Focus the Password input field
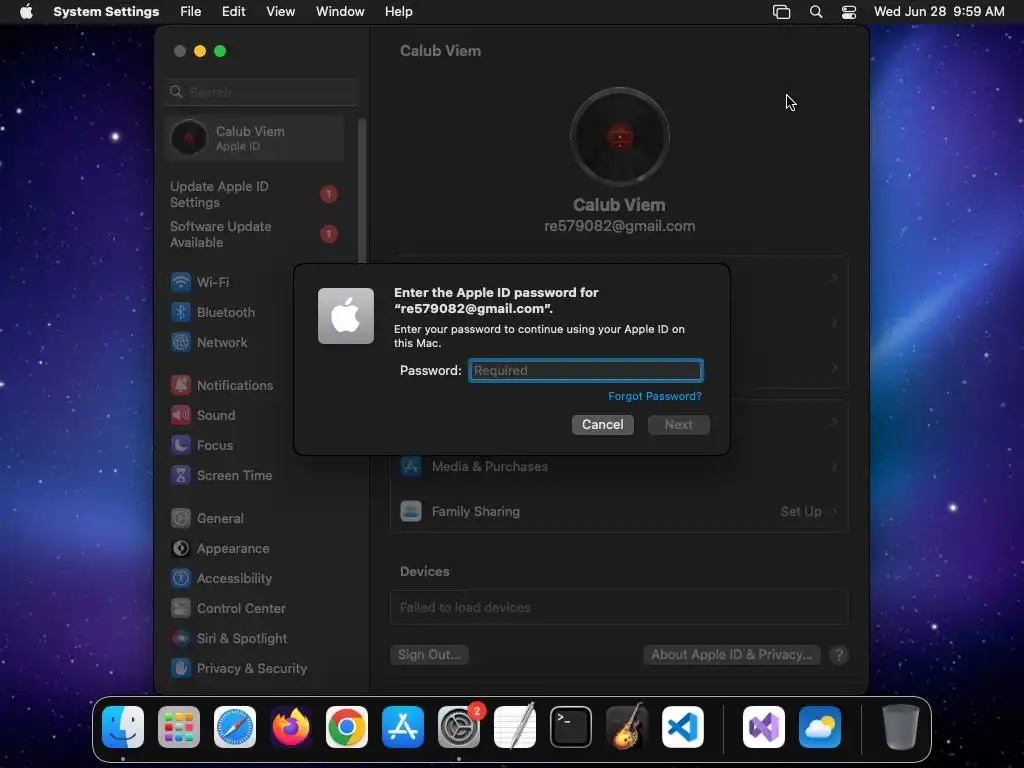 tap(586, 370)
